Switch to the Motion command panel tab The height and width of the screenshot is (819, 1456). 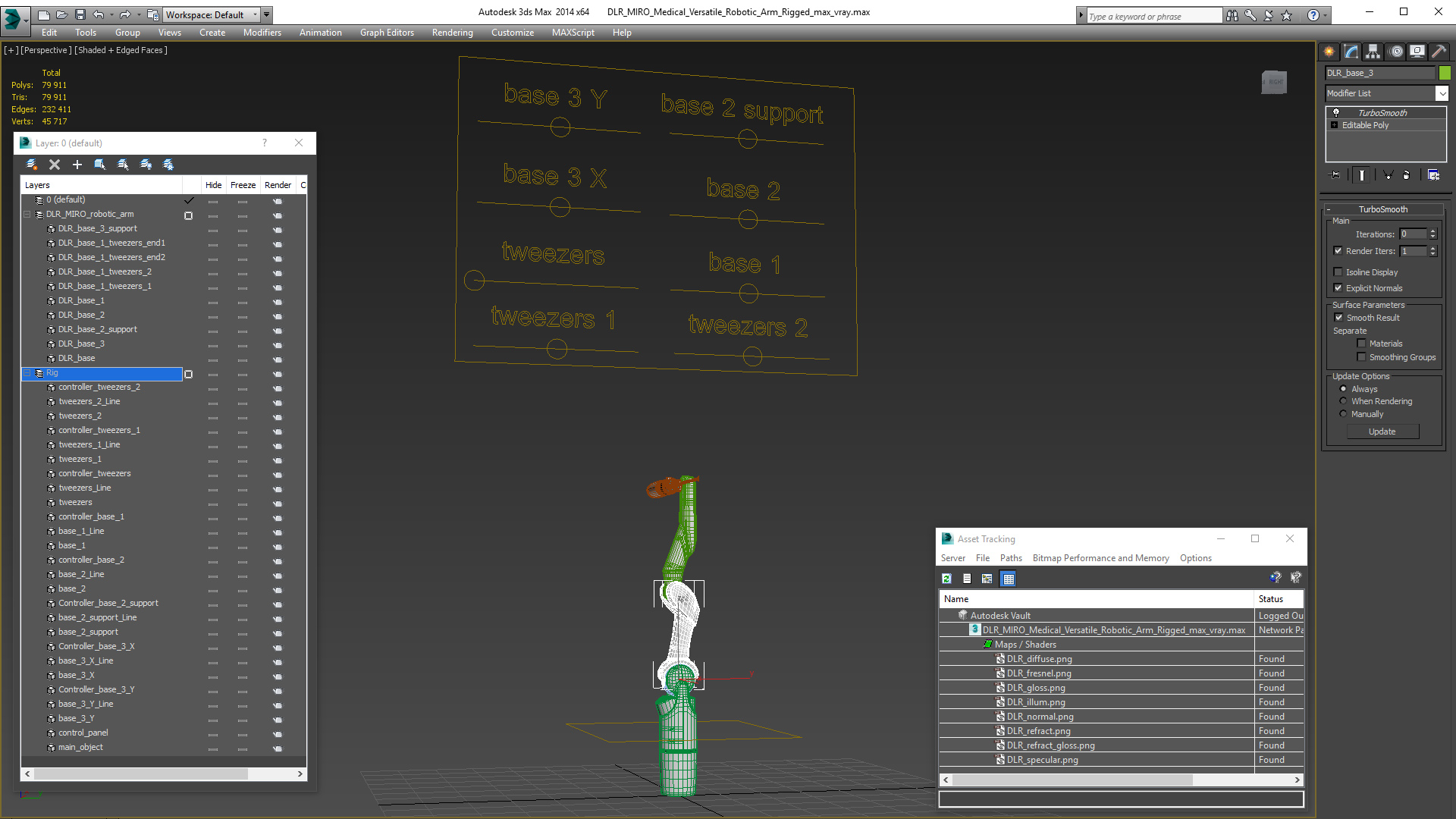pos(1396,52)
